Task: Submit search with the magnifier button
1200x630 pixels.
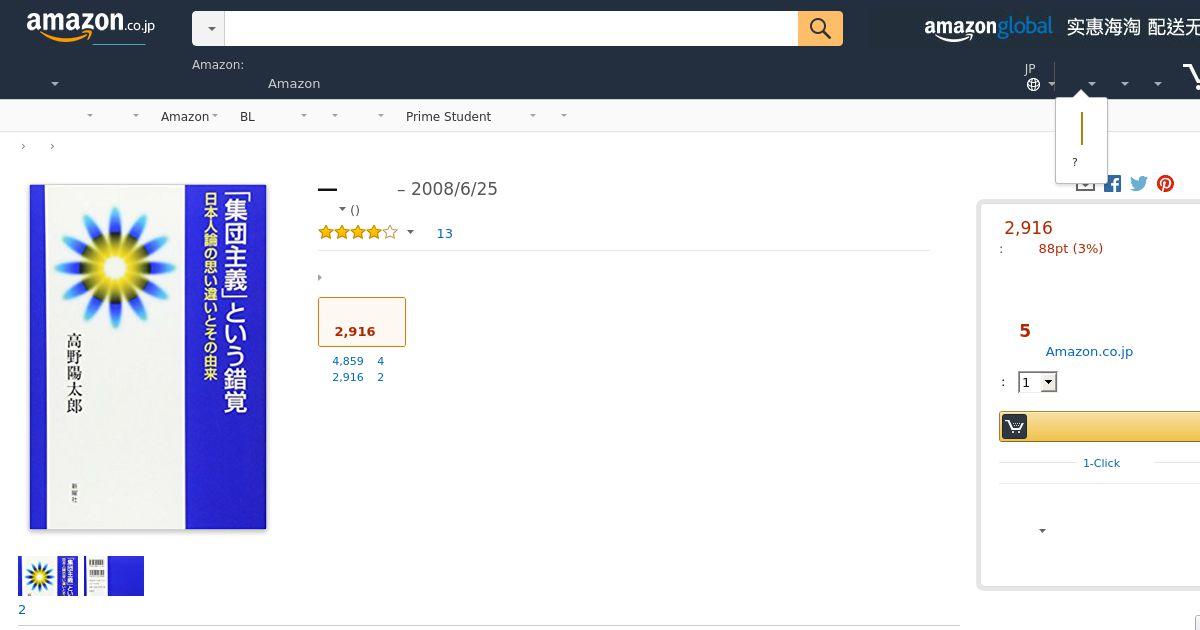Action: (820, 29)
